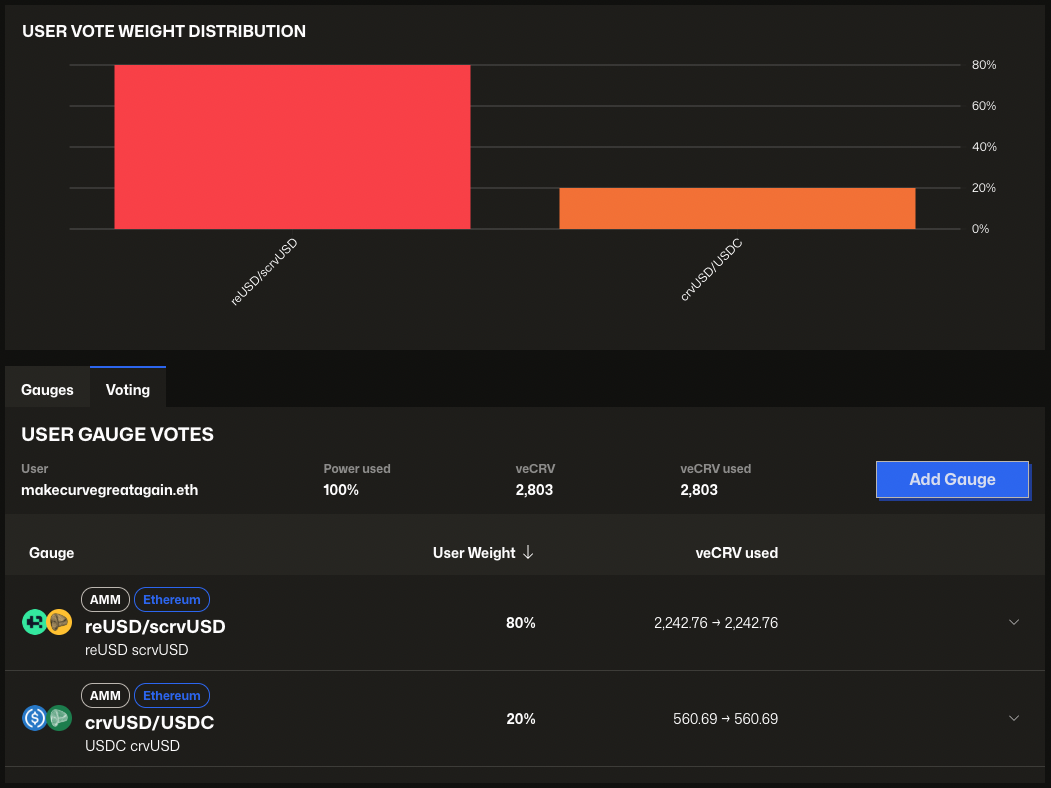Viewport: 1051px width, 788px height.
Task: Click the blue USDC token icon
Action: click(34, 718)
